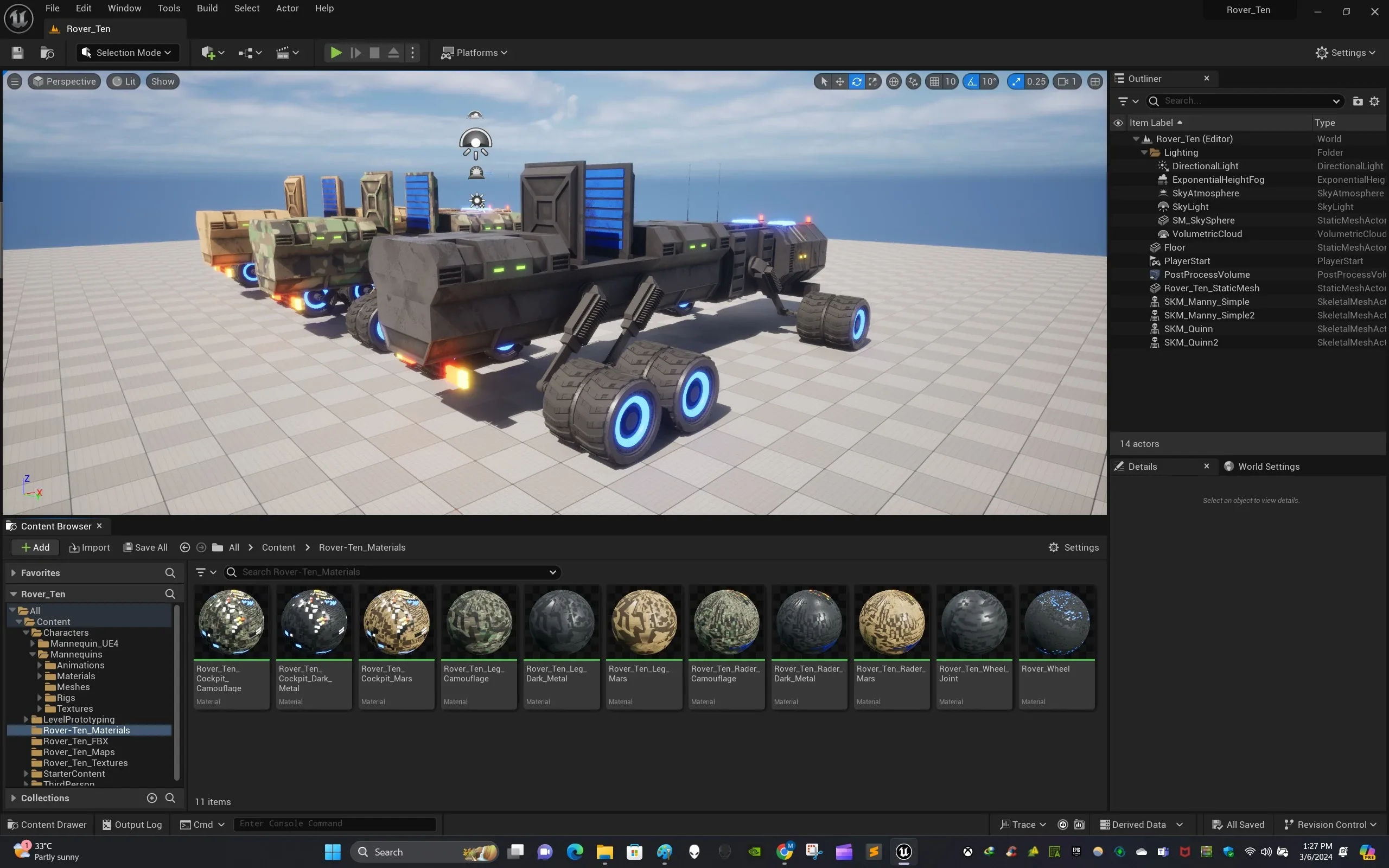Open the Actor menu
Screen dimensions: 1389x868
pos(287,8)
